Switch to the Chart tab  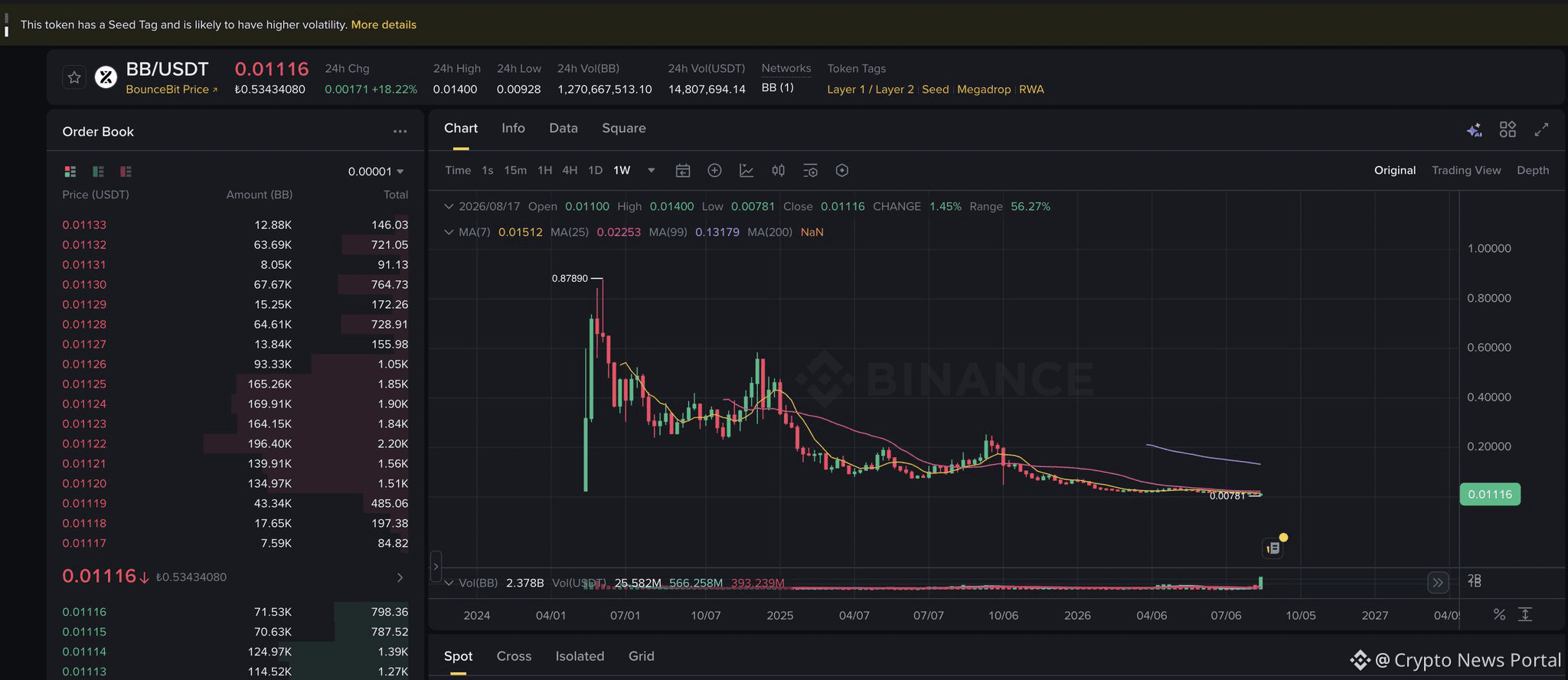click(x=461, y=129)
